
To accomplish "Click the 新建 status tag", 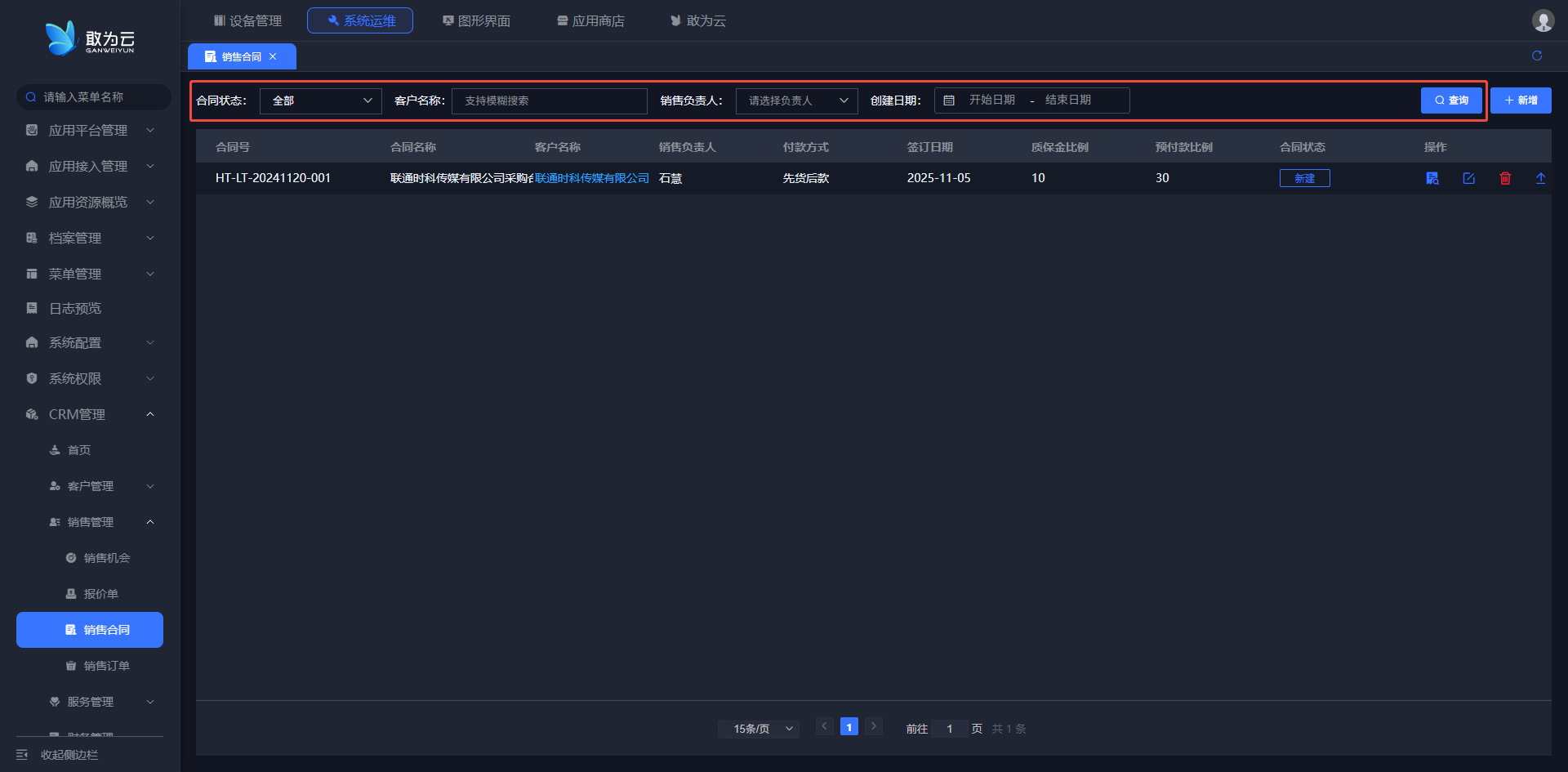I will click(1305, 178).
